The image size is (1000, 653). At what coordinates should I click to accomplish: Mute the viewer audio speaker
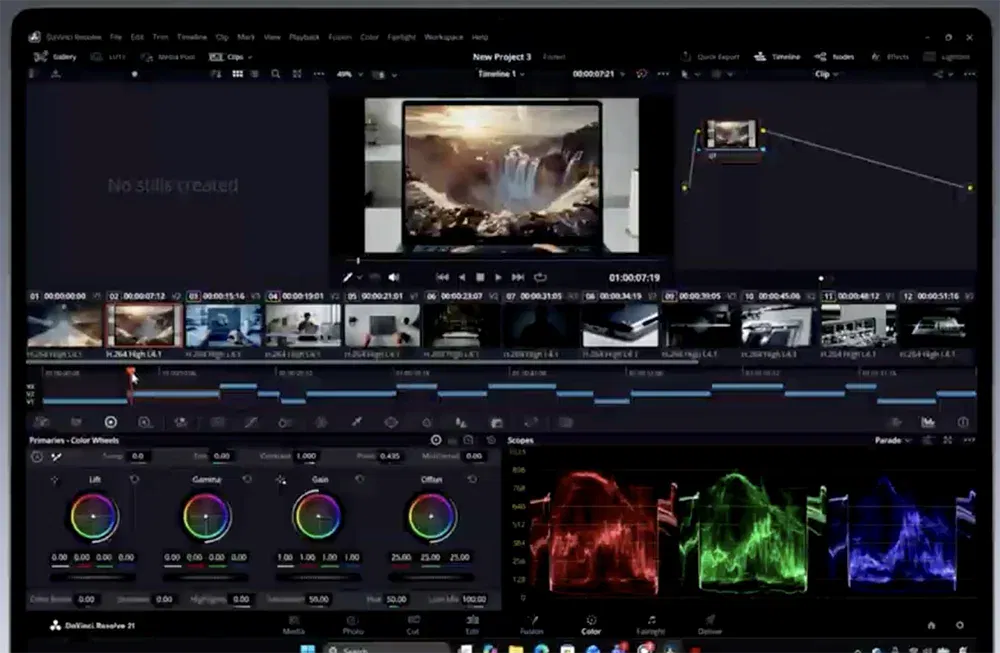tap(394, 277)
